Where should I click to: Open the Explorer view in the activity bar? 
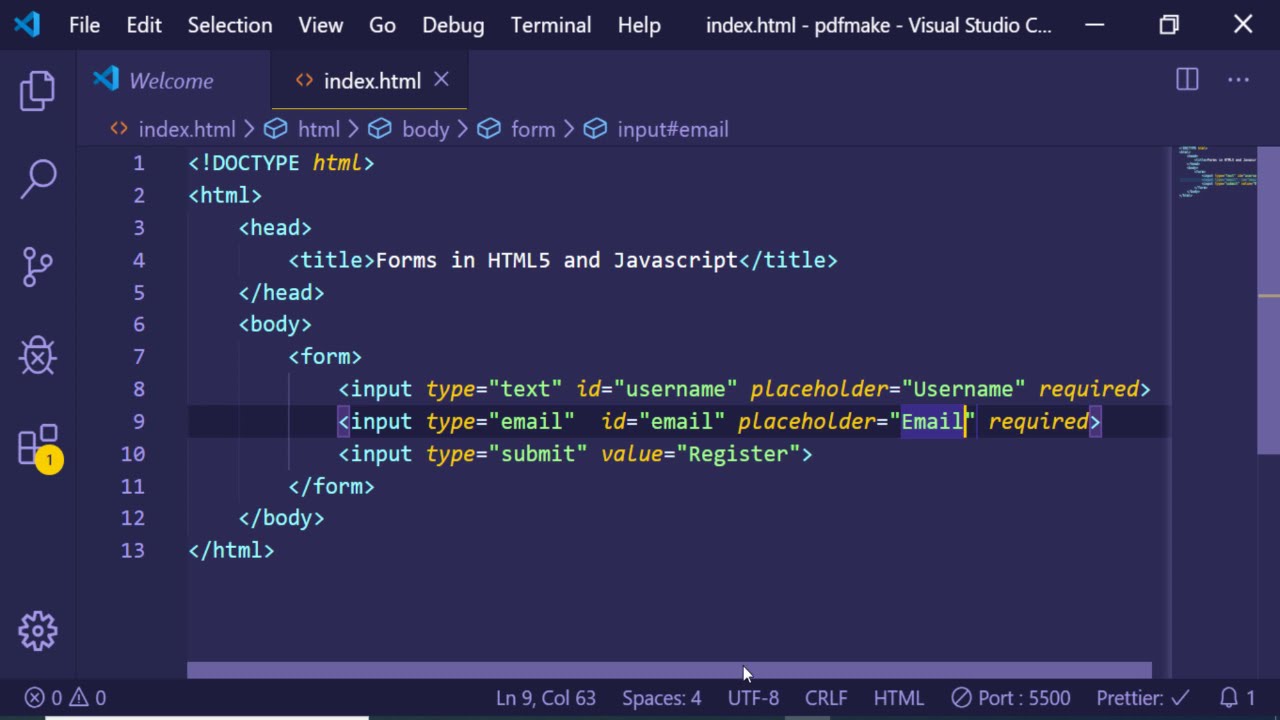point(38,91)
